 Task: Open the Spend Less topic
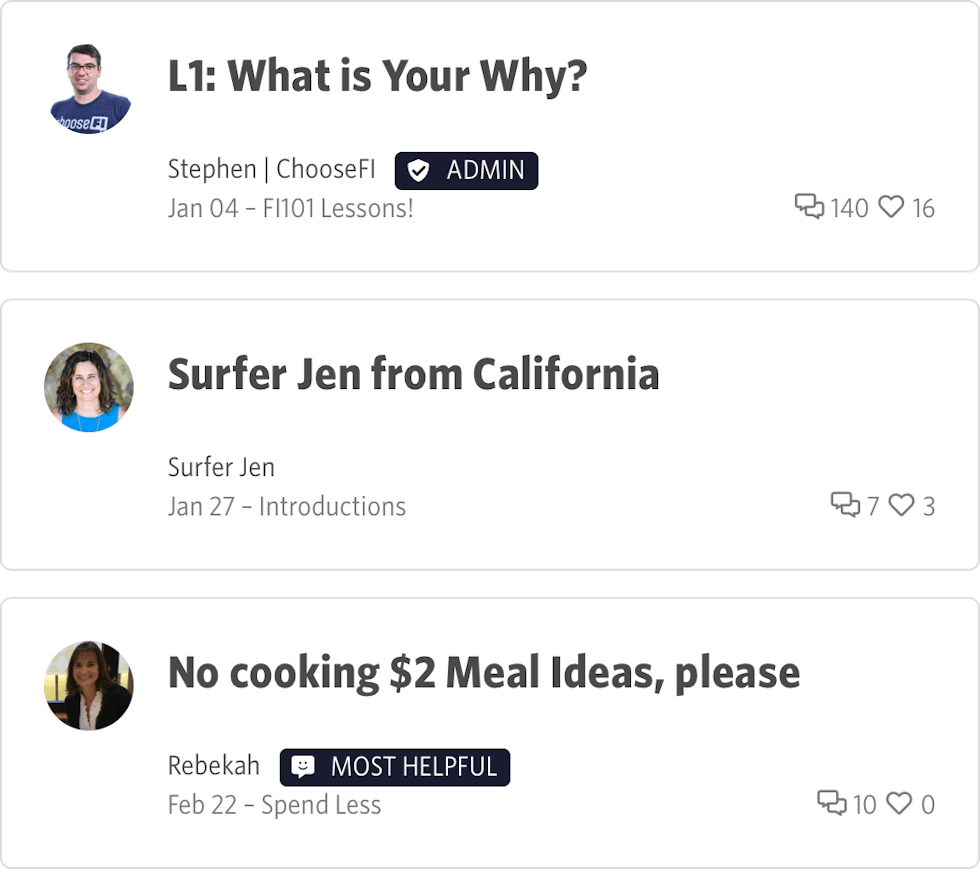321,805
